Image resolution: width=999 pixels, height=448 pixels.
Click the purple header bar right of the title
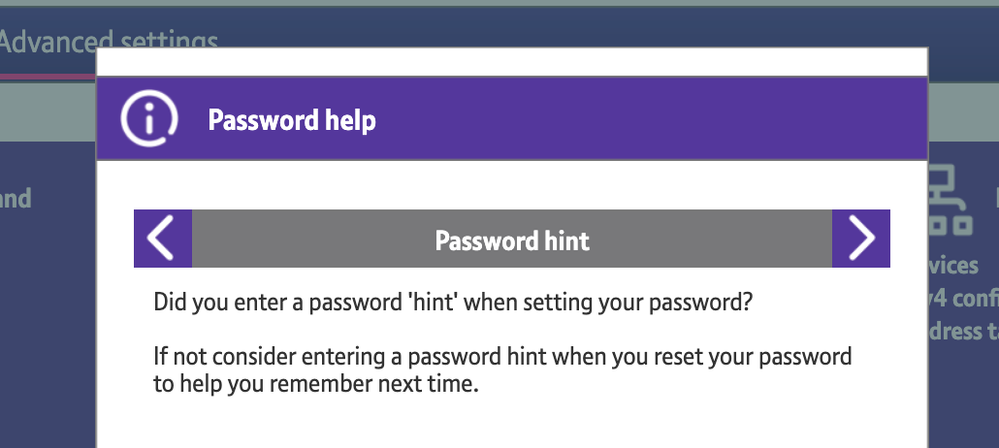coord(650,121)
